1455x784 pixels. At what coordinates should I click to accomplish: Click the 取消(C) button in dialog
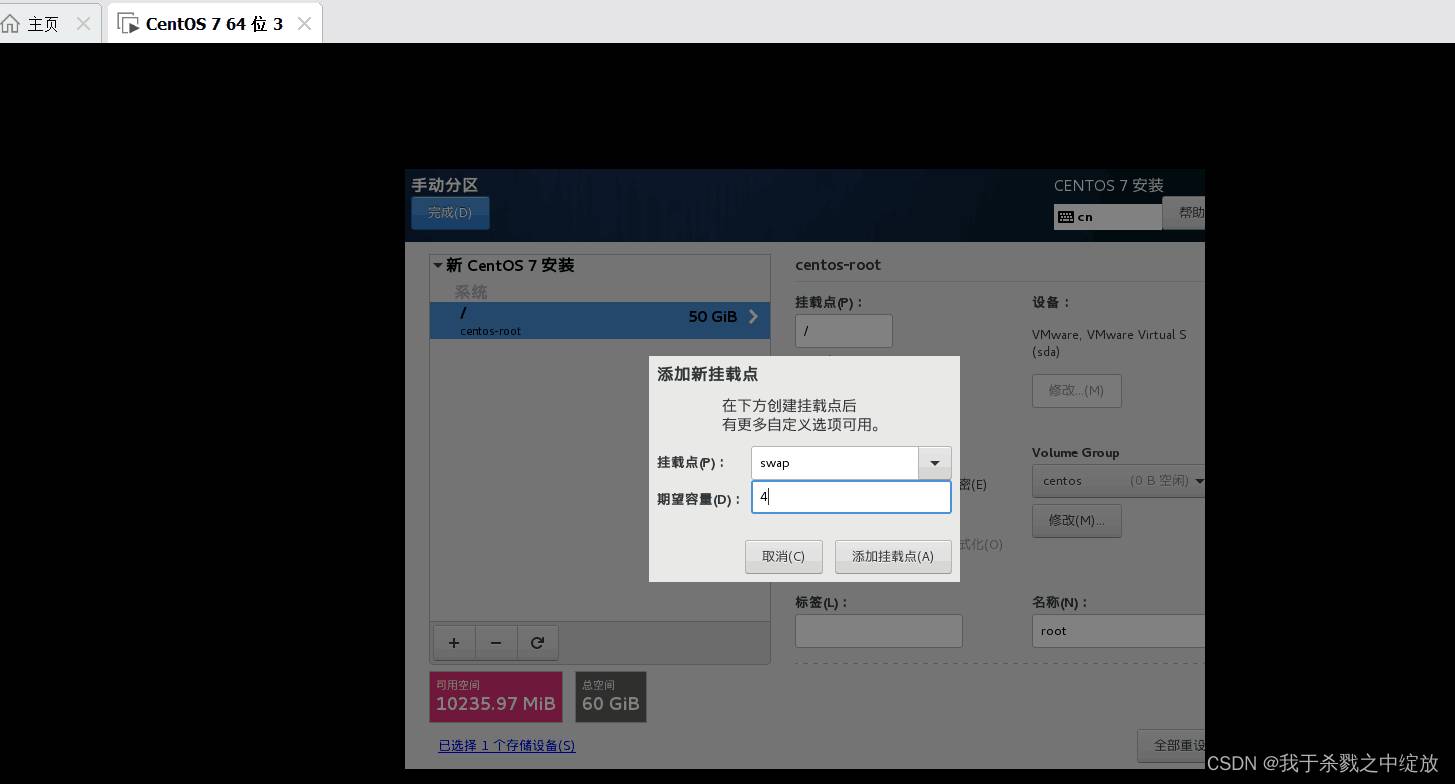pos(783,557)
